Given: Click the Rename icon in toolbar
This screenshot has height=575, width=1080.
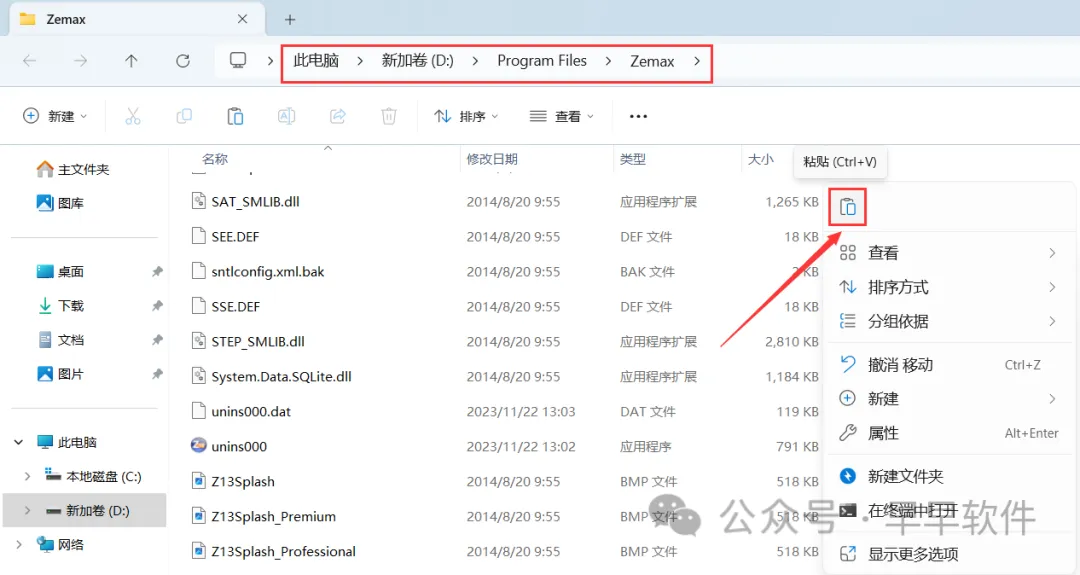Looking at the screenshot, I should (287, 116).
